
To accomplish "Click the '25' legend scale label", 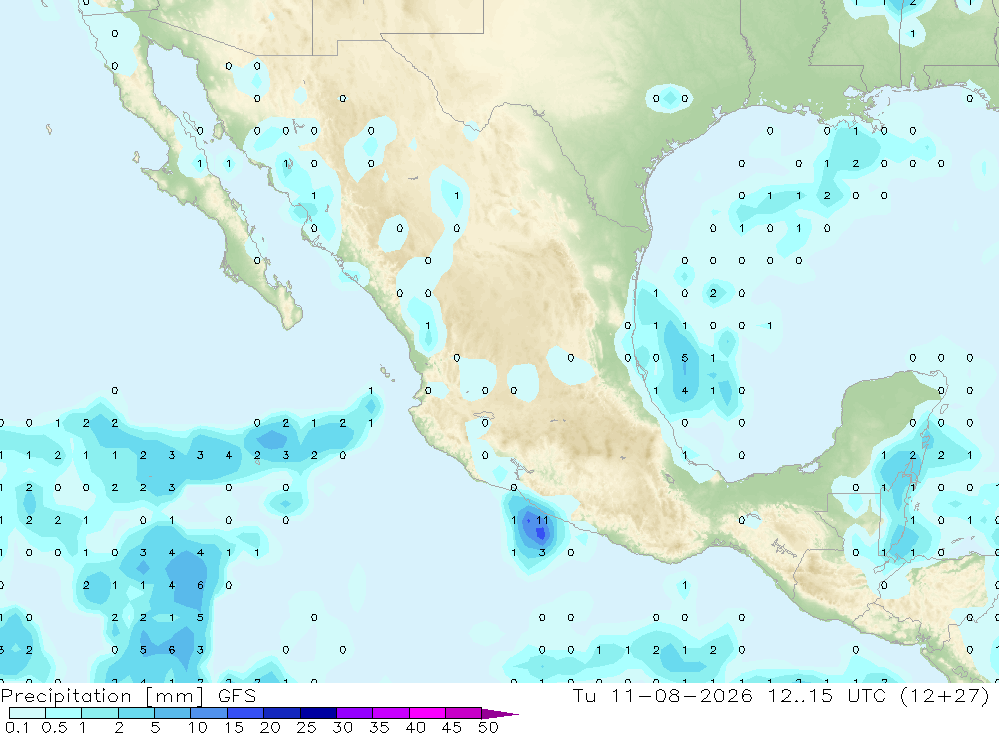I will [307, 727].
